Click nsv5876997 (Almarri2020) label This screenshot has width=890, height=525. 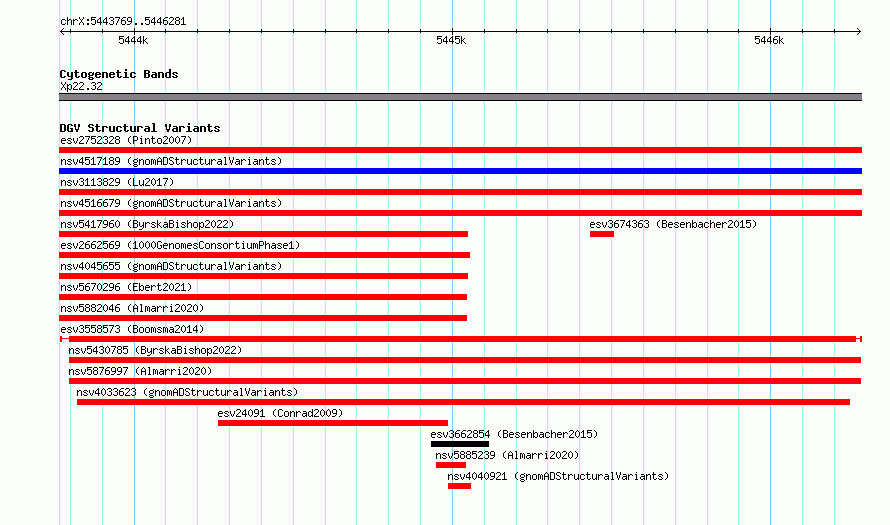[x=140, y=371]
